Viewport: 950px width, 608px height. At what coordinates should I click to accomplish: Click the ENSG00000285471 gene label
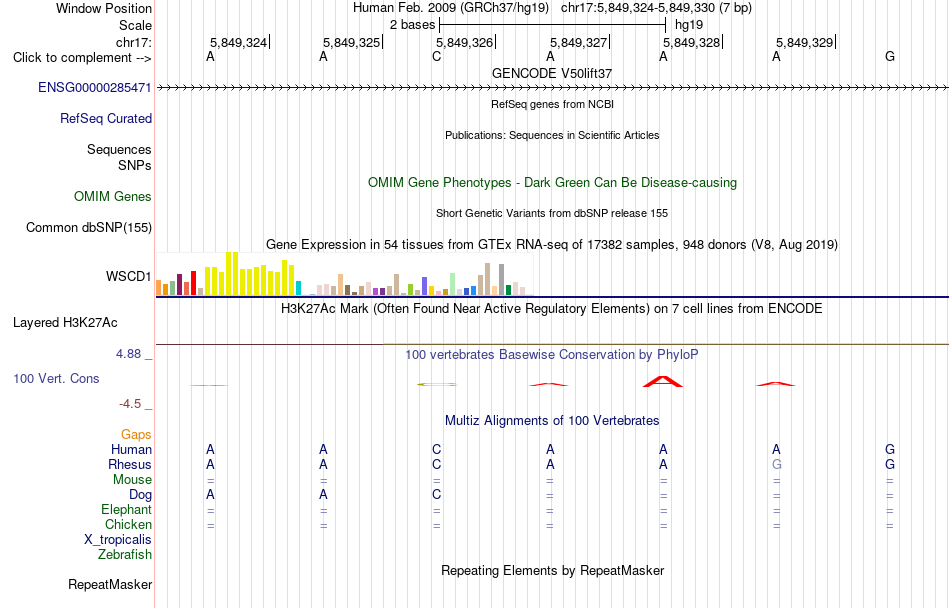pyautogui.click(x=95, y=88)
